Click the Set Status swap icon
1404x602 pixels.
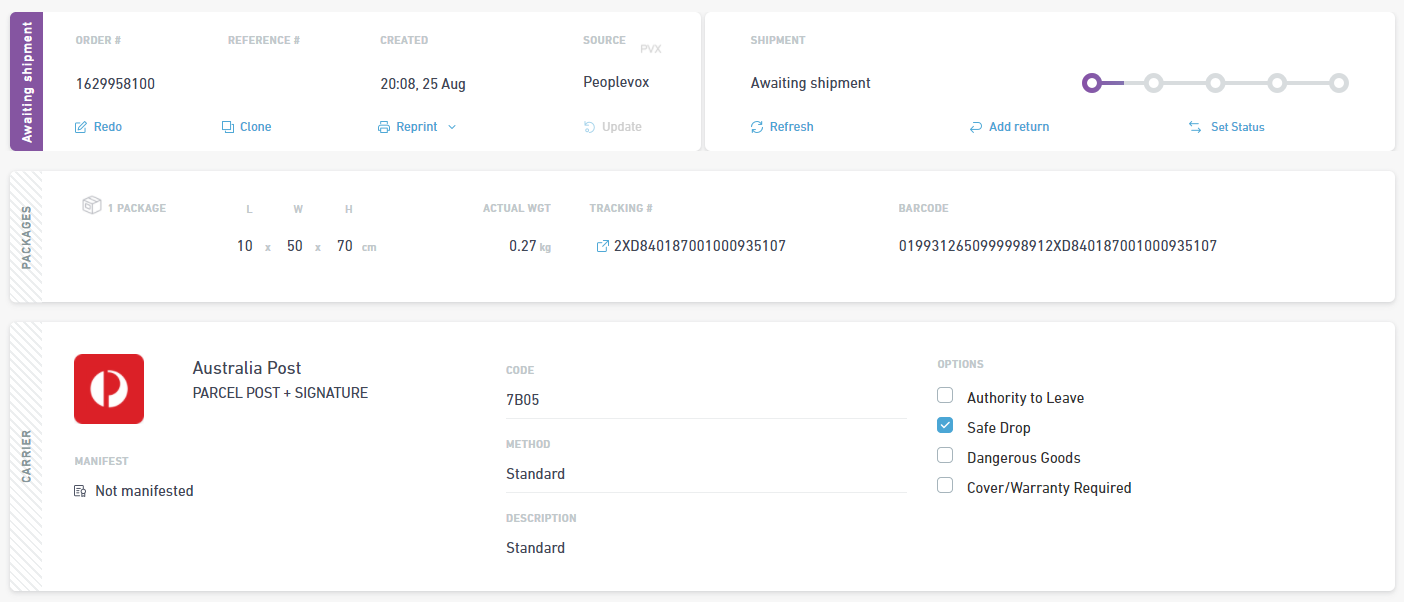click(1195, 127)
